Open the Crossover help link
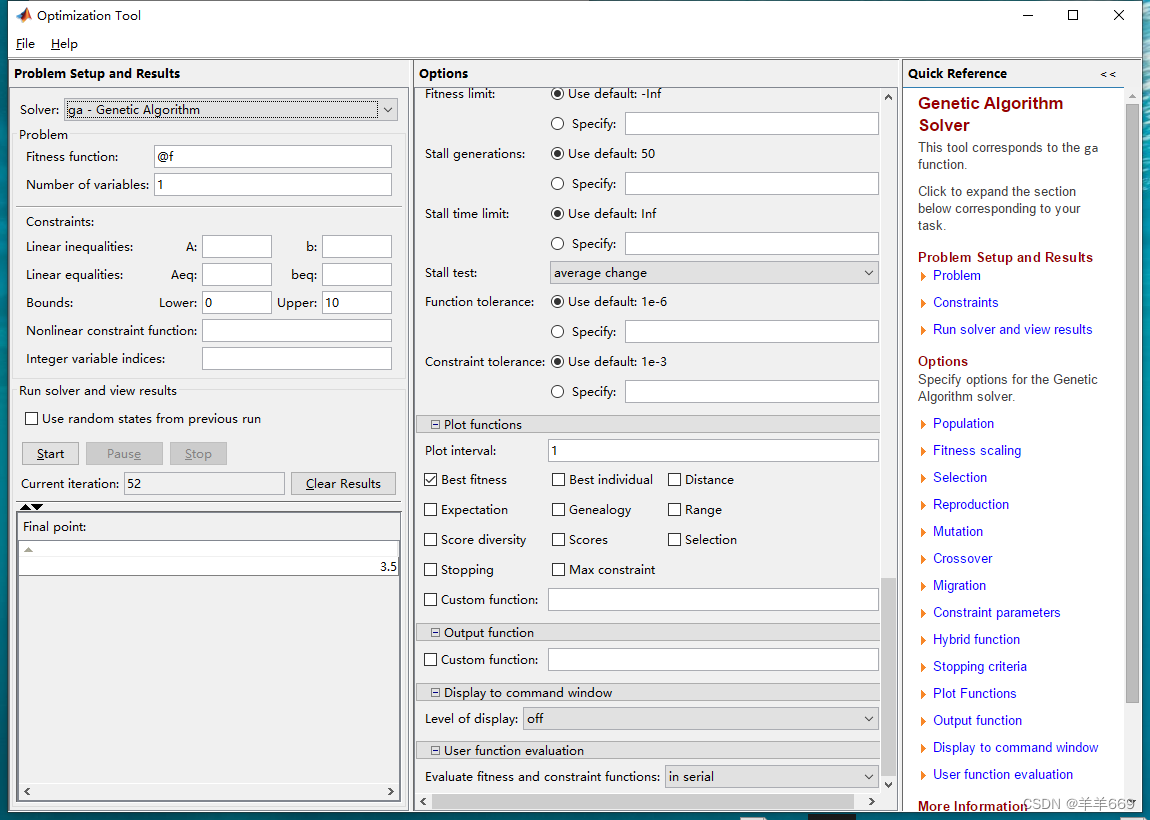Screen dimensions: 1150x820 pos(962,559)
